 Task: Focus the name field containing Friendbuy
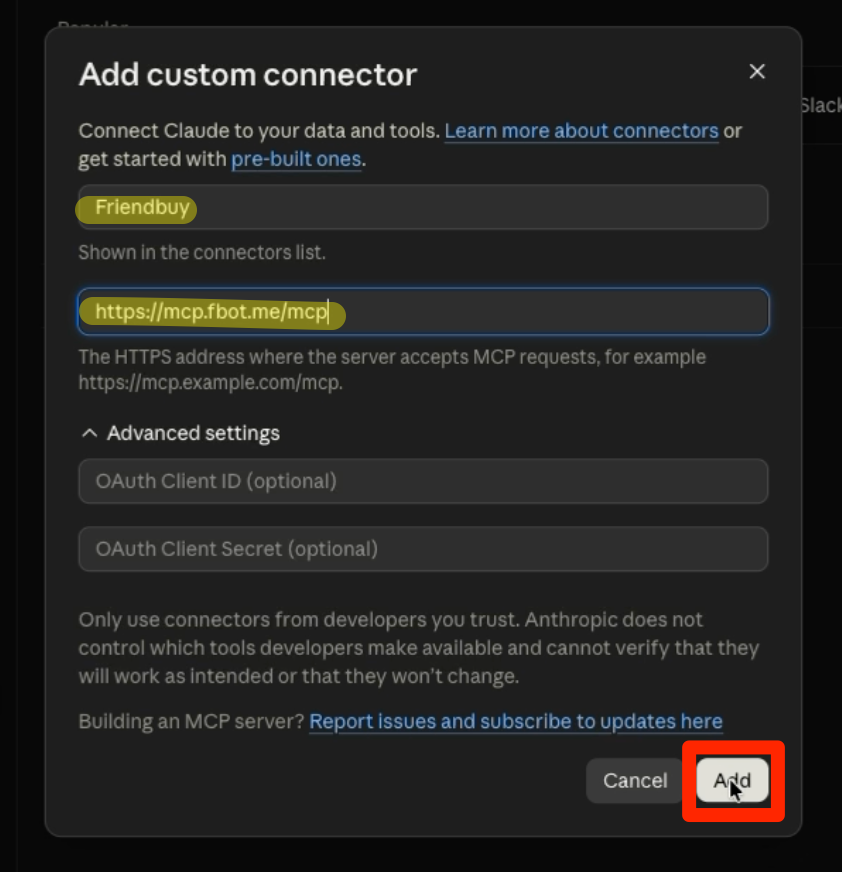[423, 207]
